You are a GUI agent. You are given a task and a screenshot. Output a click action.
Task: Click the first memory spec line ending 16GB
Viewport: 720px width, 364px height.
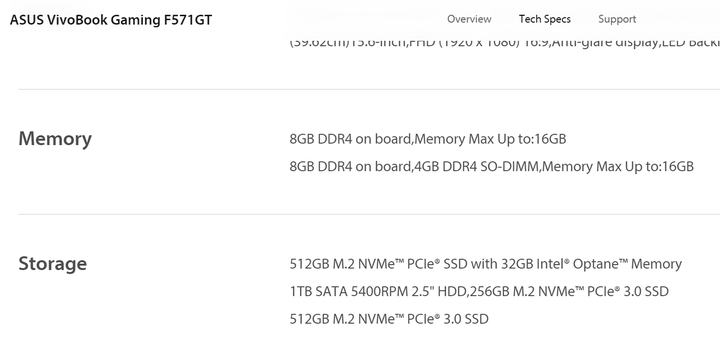coord(428,139)
